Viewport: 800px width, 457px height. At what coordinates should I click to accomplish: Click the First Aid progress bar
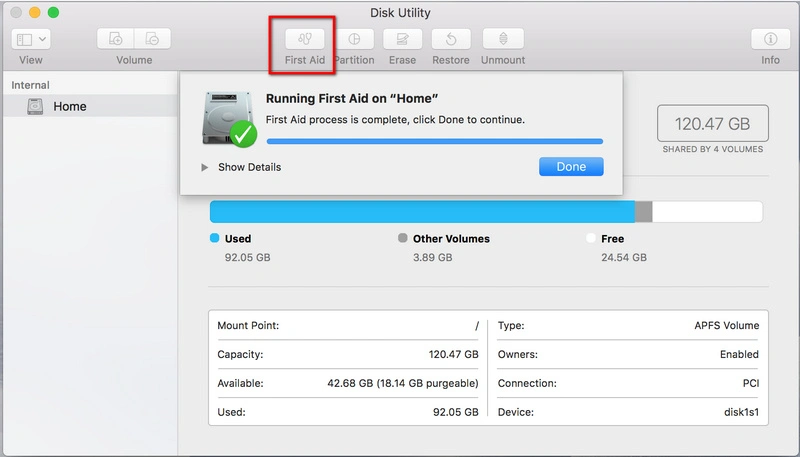coord(434,141)
